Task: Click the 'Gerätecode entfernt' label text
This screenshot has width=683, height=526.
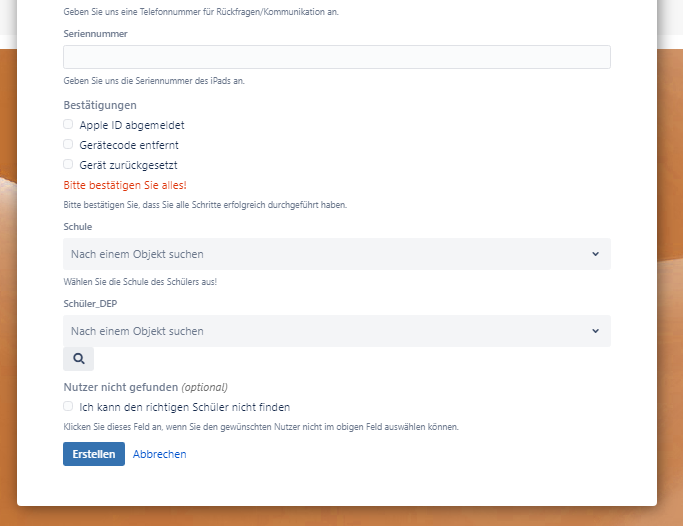Action: coord(129,145)
